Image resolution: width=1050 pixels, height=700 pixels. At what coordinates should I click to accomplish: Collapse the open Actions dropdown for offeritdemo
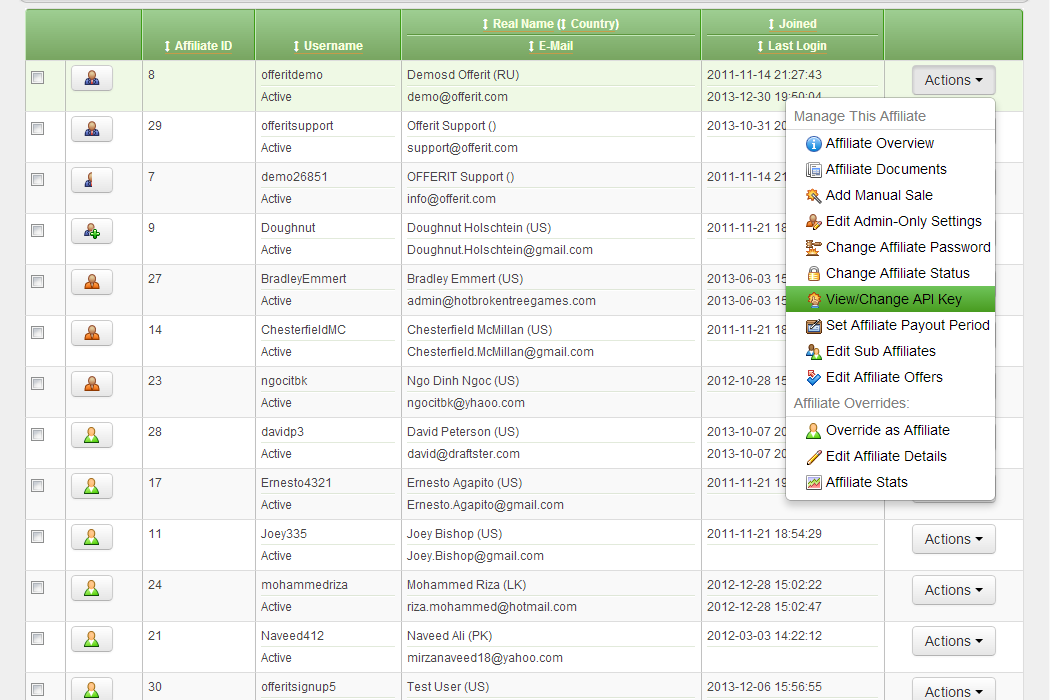coord(953,80)
